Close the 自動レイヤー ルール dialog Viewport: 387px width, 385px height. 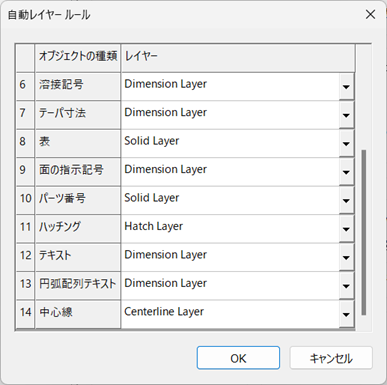pyautogui.click(x=370, y=15)
